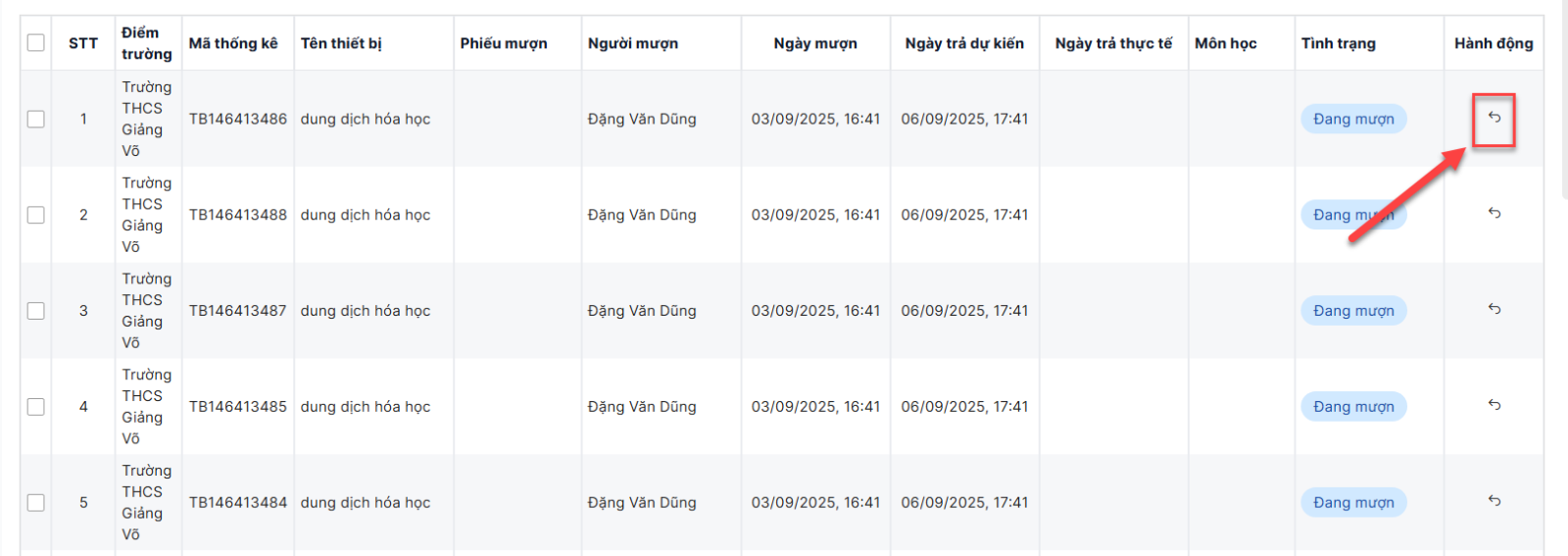
Task: Click the Ngày mượn column header
Action: pos(814,43)
